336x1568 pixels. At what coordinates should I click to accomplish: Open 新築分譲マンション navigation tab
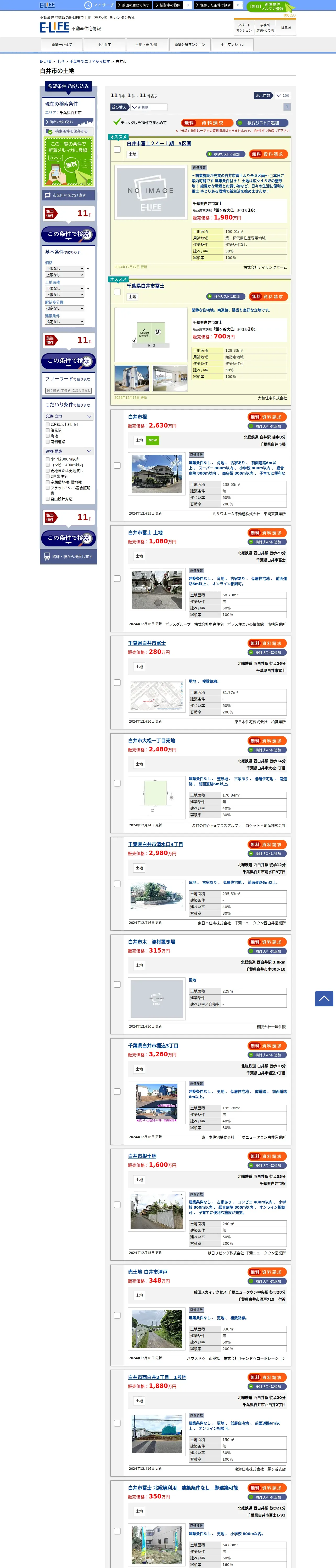(190, 44)
